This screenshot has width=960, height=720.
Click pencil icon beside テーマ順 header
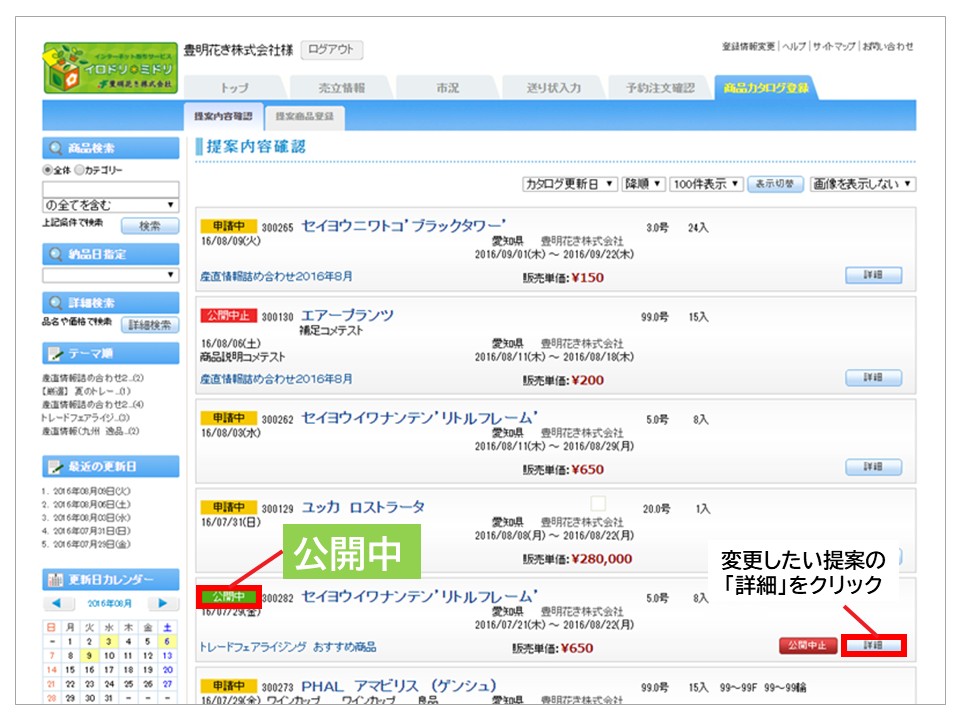(x=55, y=353)
